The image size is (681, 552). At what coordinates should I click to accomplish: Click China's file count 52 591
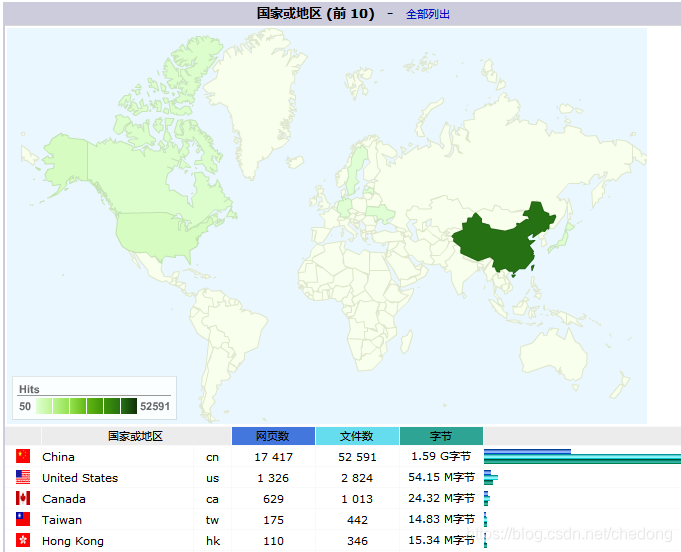pyautogui.click(x=357, y=457)
